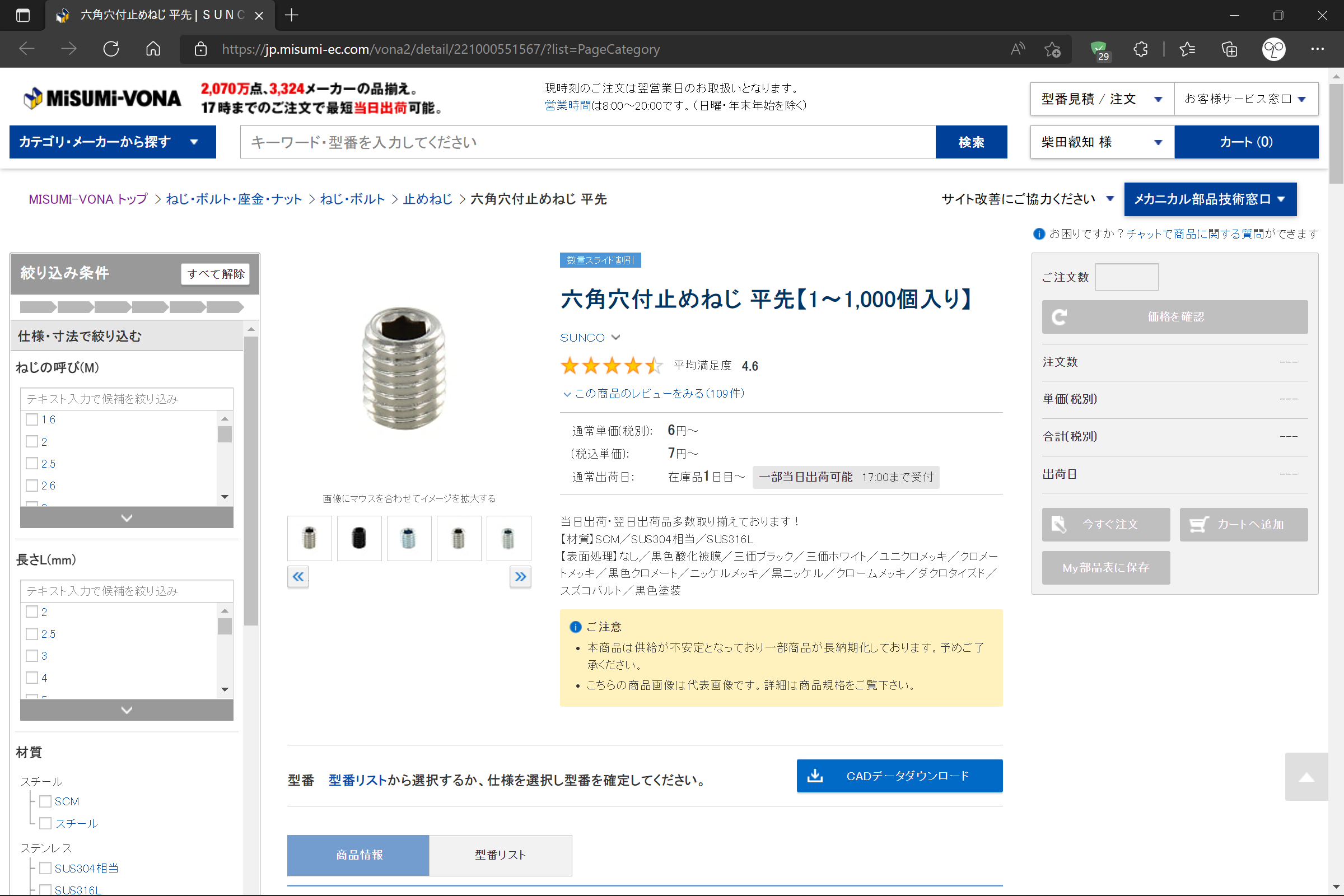Go to browser home icon

click(152, 49)
